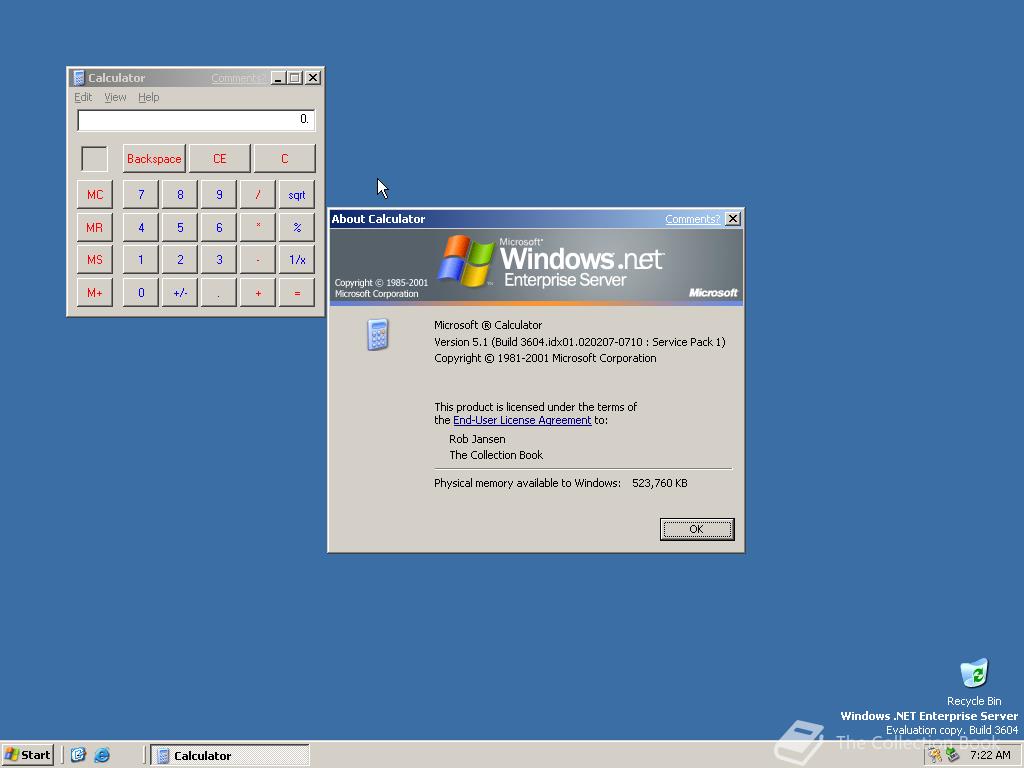Open the End-User License Agreement link

[522, 420]
